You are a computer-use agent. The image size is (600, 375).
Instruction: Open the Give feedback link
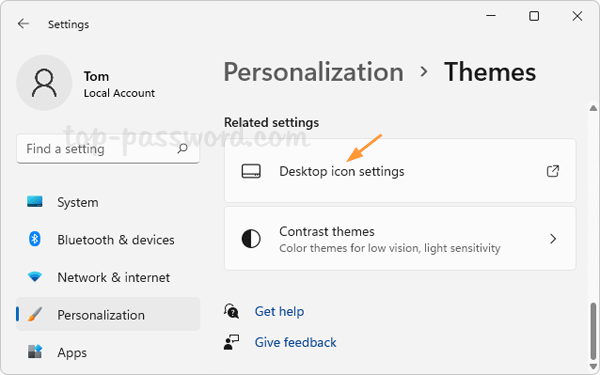coord(295,342)
